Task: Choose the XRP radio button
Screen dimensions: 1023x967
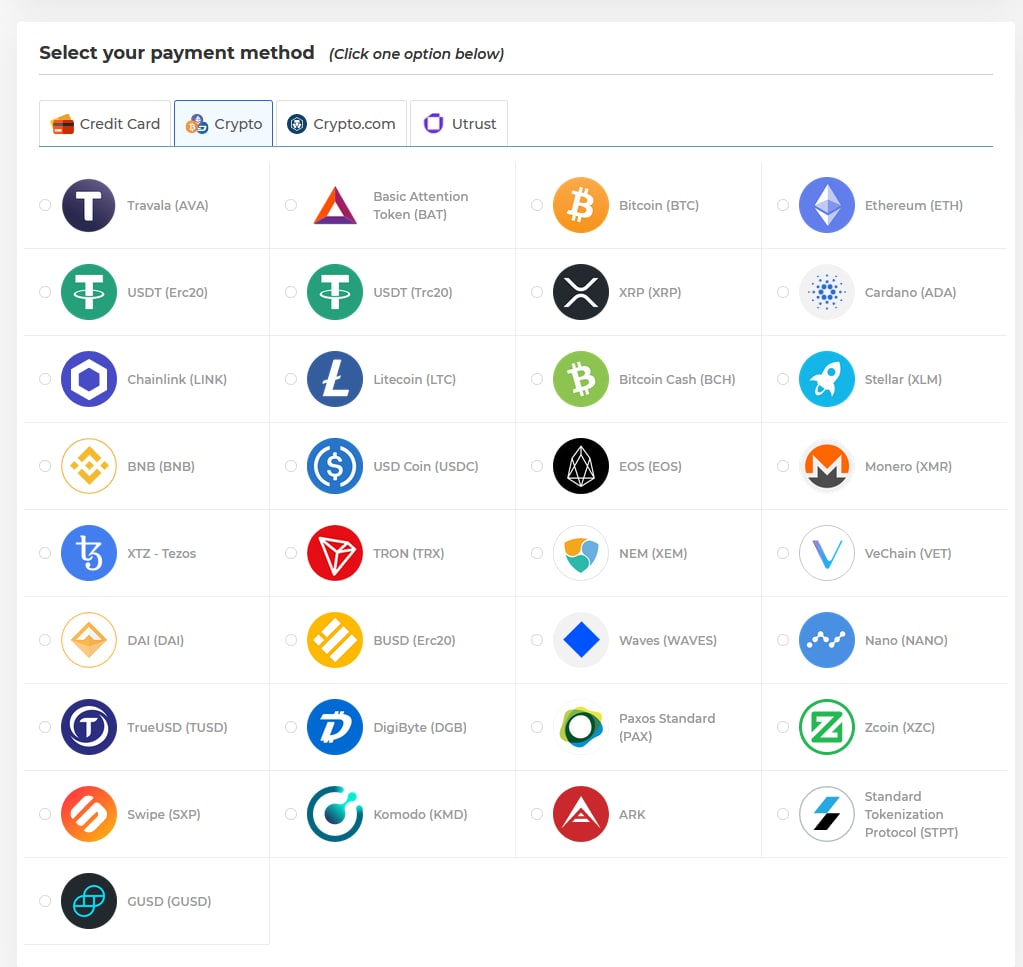Action: pos(537,292)
